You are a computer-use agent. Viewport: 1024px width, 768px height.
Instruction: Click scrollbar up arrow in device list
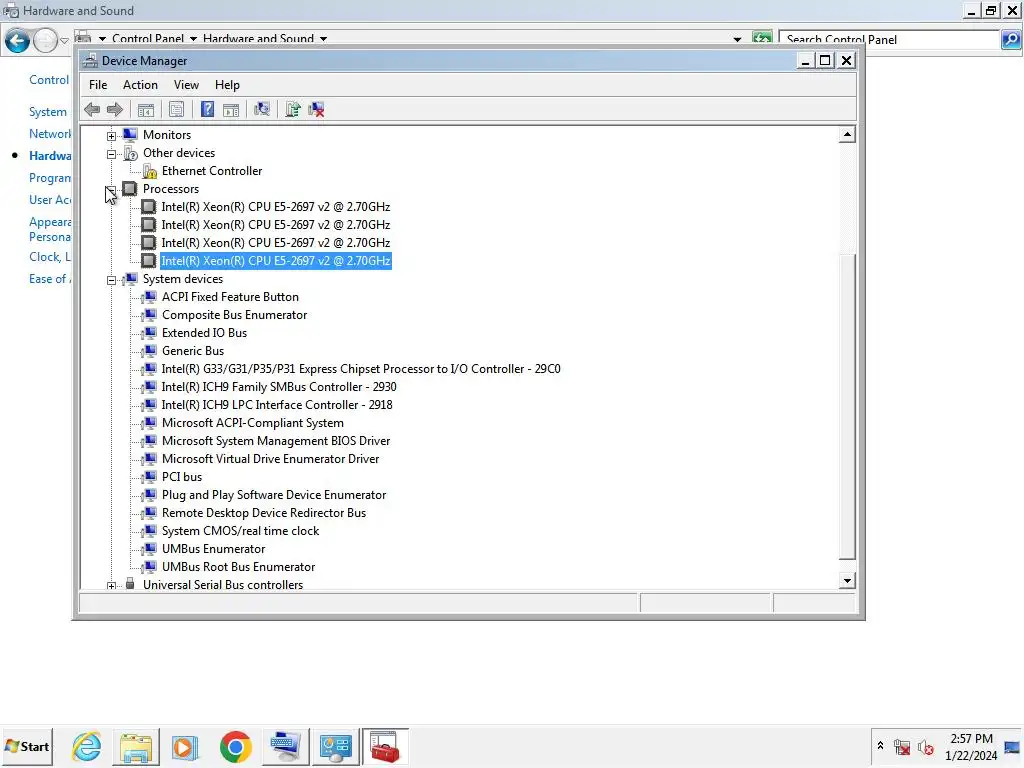pos(847,135)
